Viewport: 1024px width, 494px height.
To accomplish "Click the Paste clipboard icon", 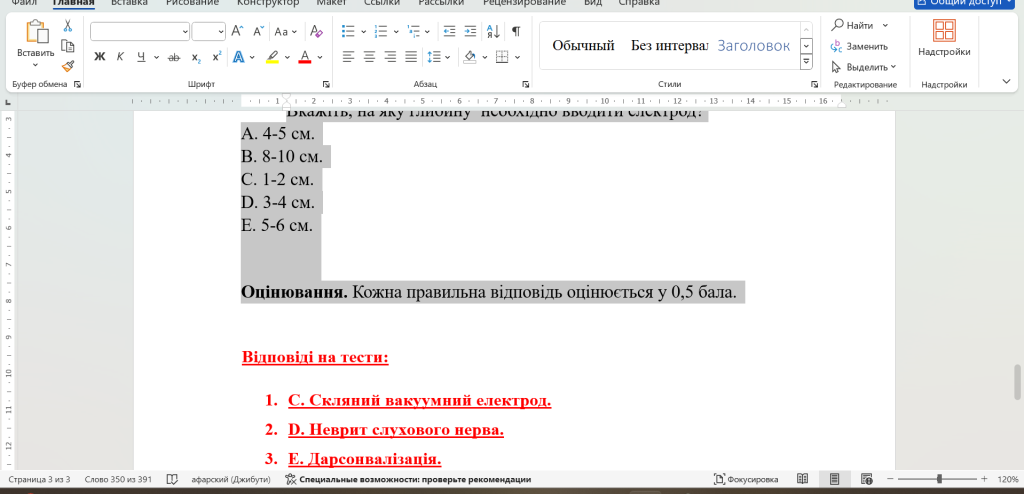I will pos(36,33).
